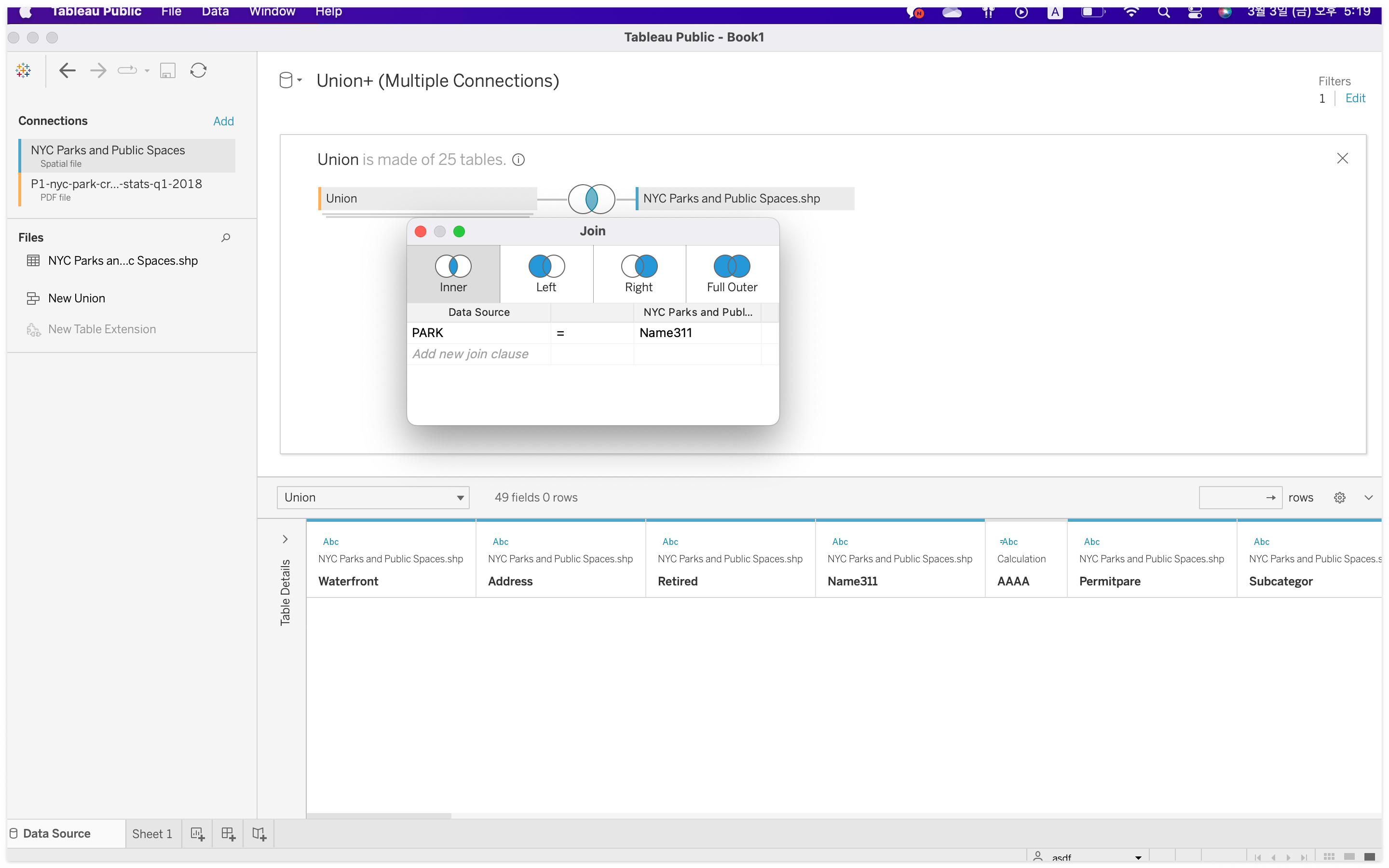The height and width of the screenshot is (868, 1389).
Task: Select the Left join type
Action: pos(546,274)
